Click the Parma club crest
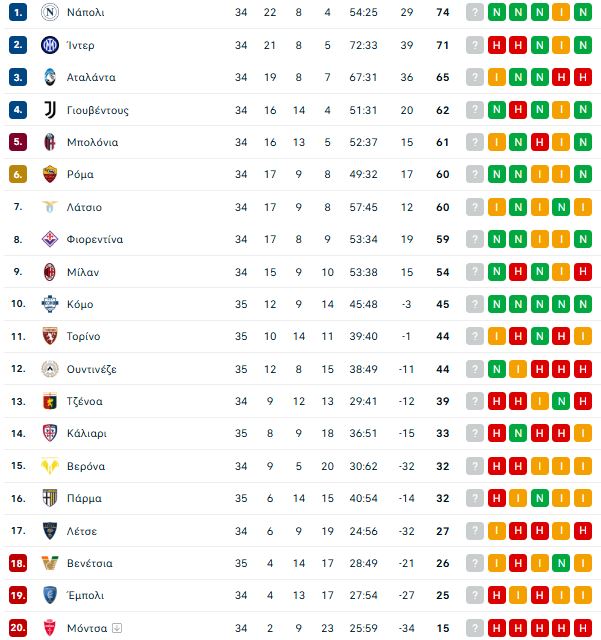601x640 pixels. (50, 498)
